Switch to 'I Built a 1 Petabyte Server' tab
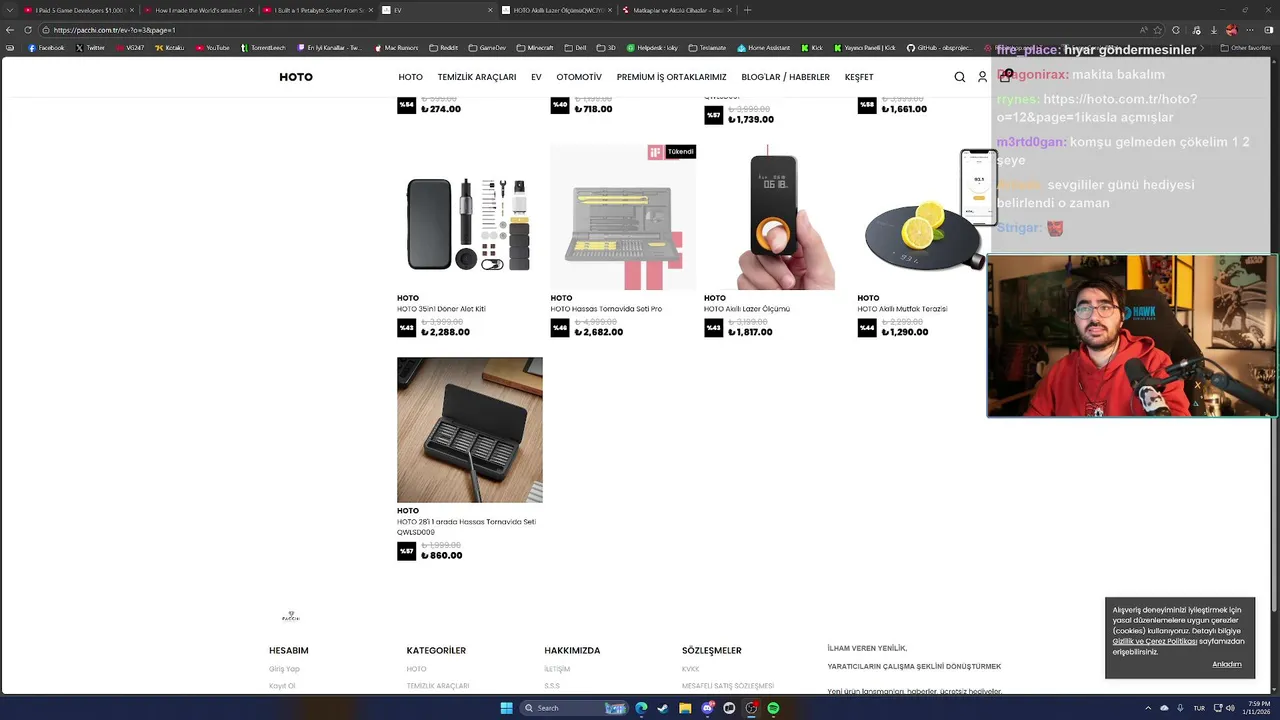The width and height of the screenshot is (1280, 720). tap(316, 10)
